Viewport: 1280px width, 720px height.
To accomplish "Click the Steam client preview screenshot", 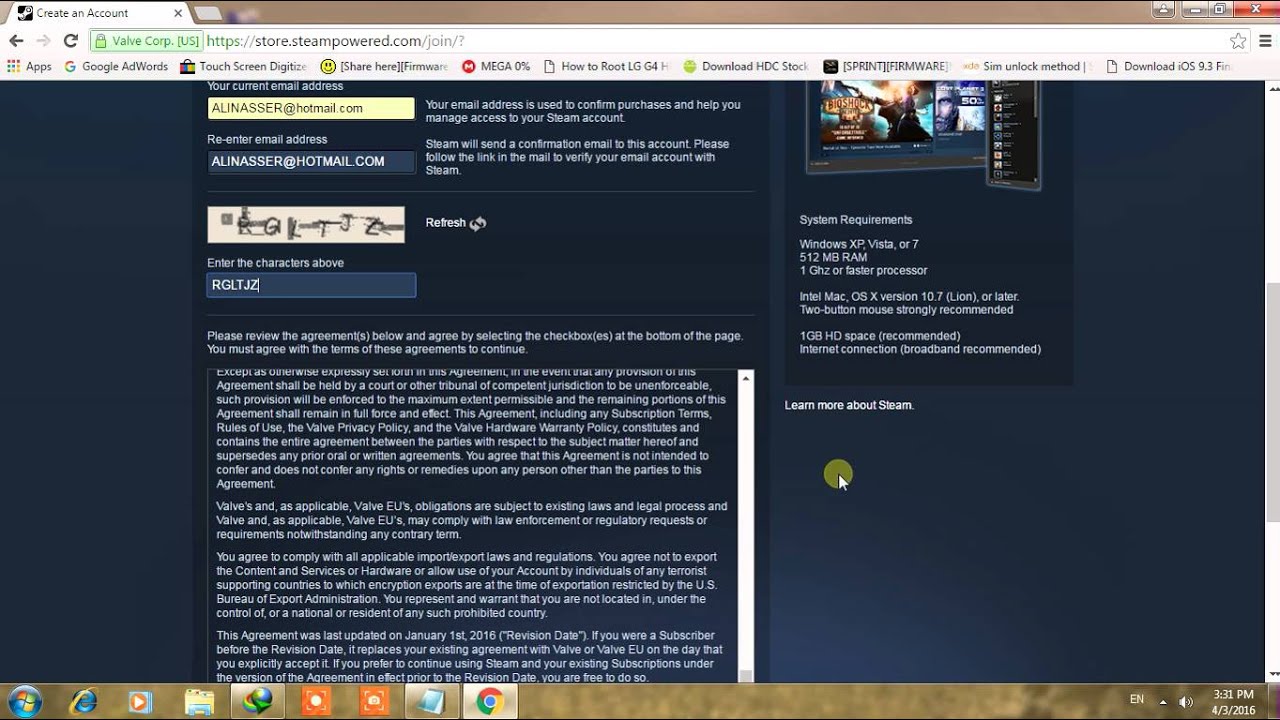I will (926, 135).
